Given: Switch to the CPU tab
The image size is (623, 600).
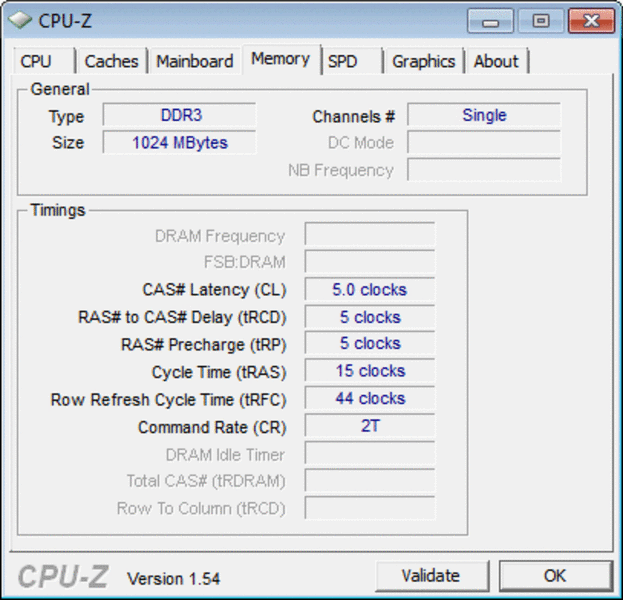Looking at the screenshot, I should tap(44, 61).
